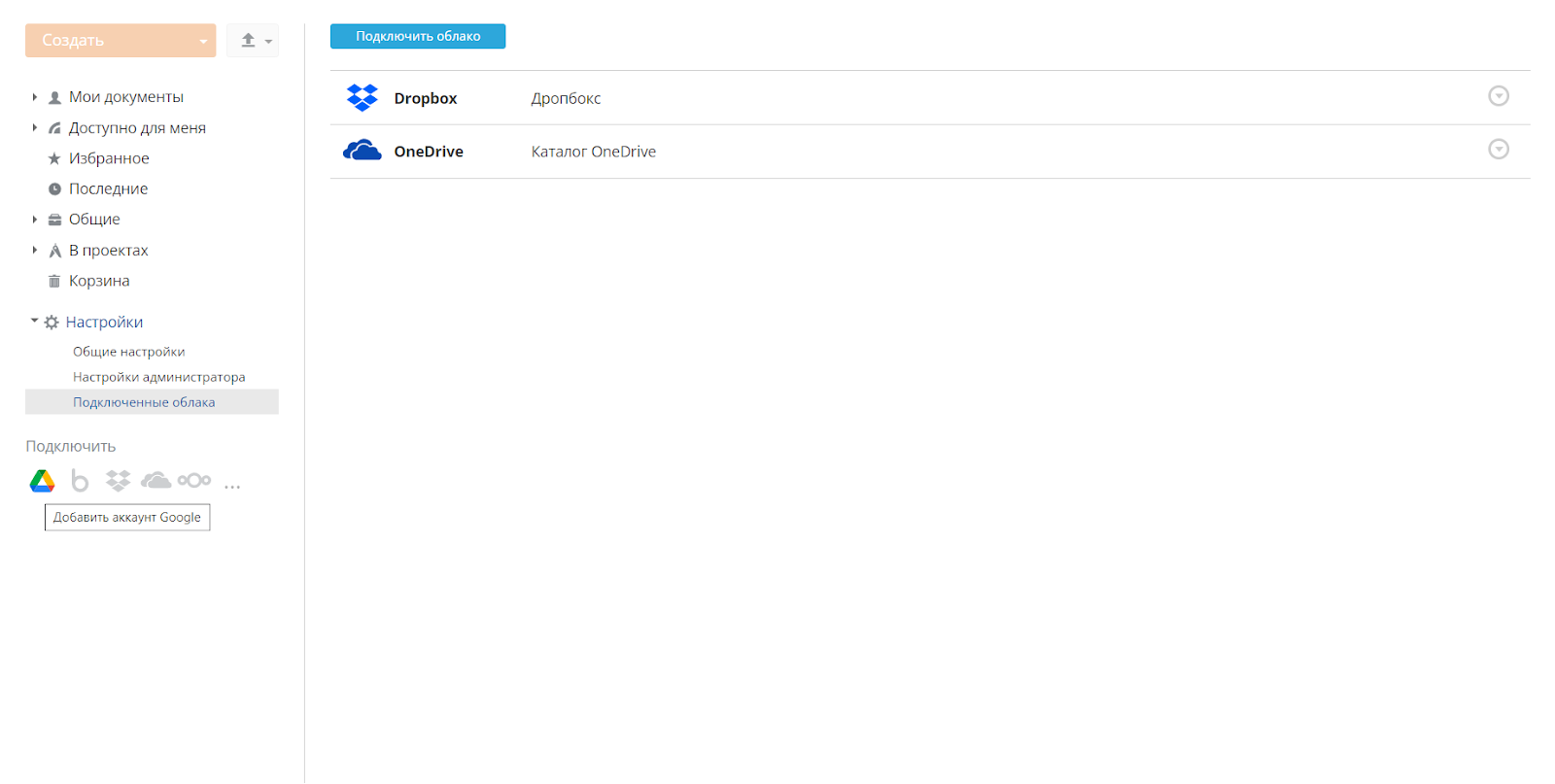The height and width of the screenshot is (784, 1555).
Task: Open the Общие folder
Action: pos(94,220)
